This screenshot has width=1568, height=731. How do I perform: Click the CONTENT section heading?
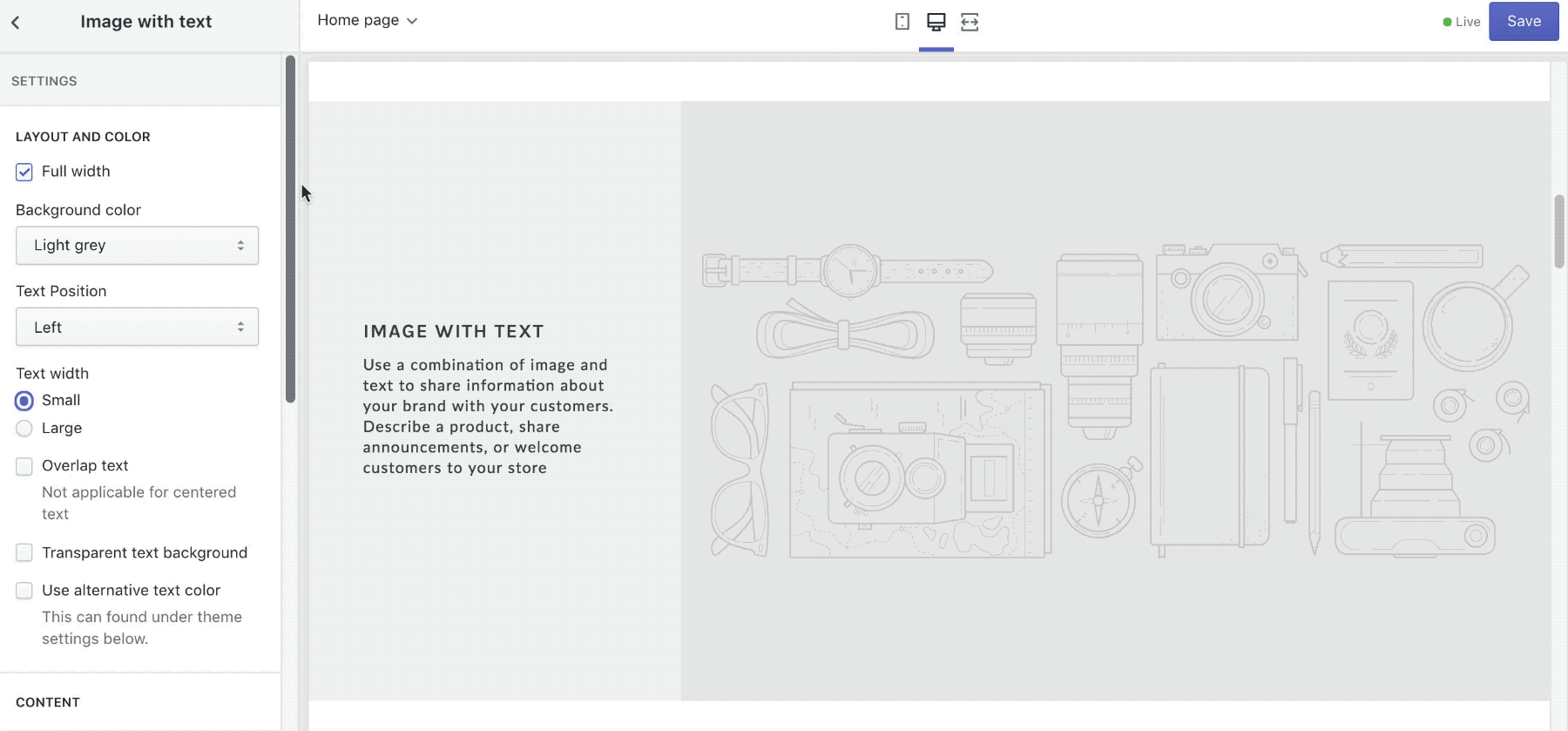(x=48, y=702)
